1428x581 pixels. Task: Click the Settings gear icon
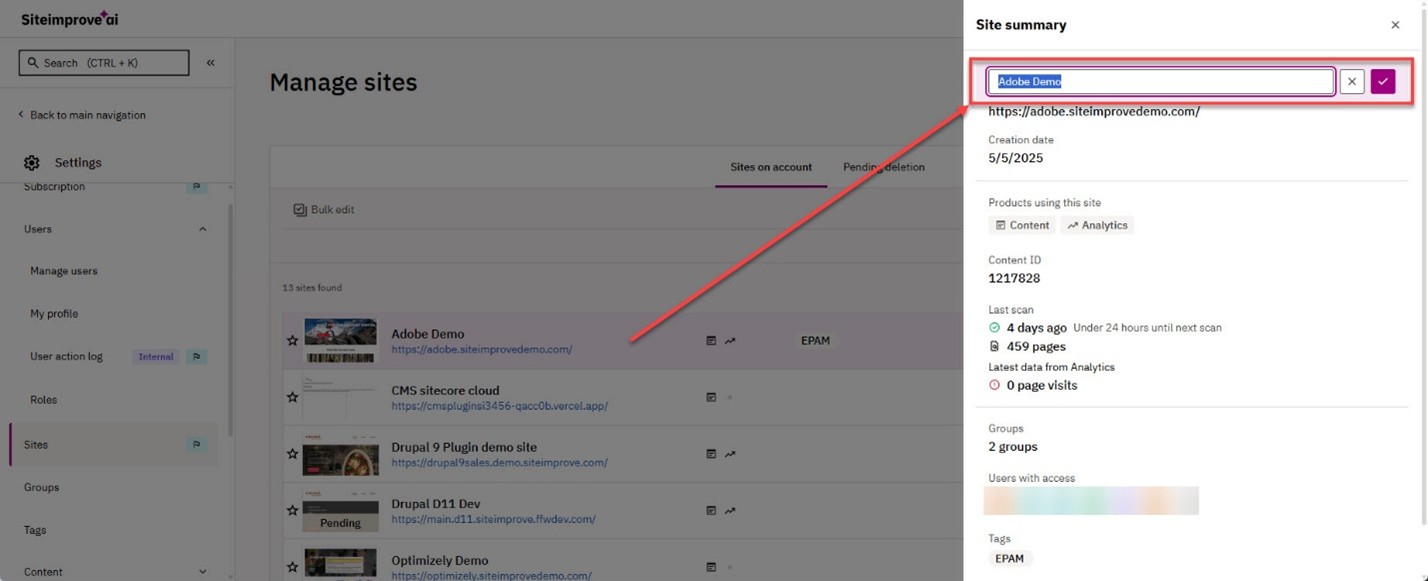click(32, 162)
